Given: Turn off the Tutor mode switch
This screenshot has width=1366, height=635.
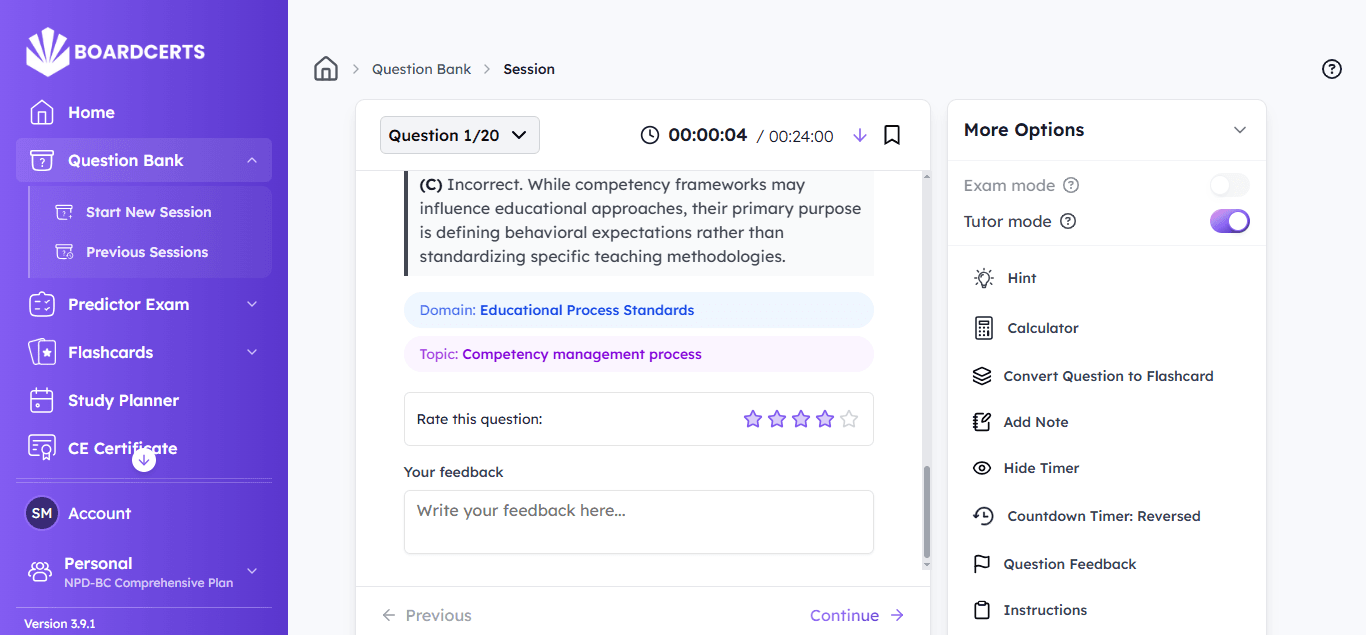Looking at the screenshot, I should [x=1229, y=221].
